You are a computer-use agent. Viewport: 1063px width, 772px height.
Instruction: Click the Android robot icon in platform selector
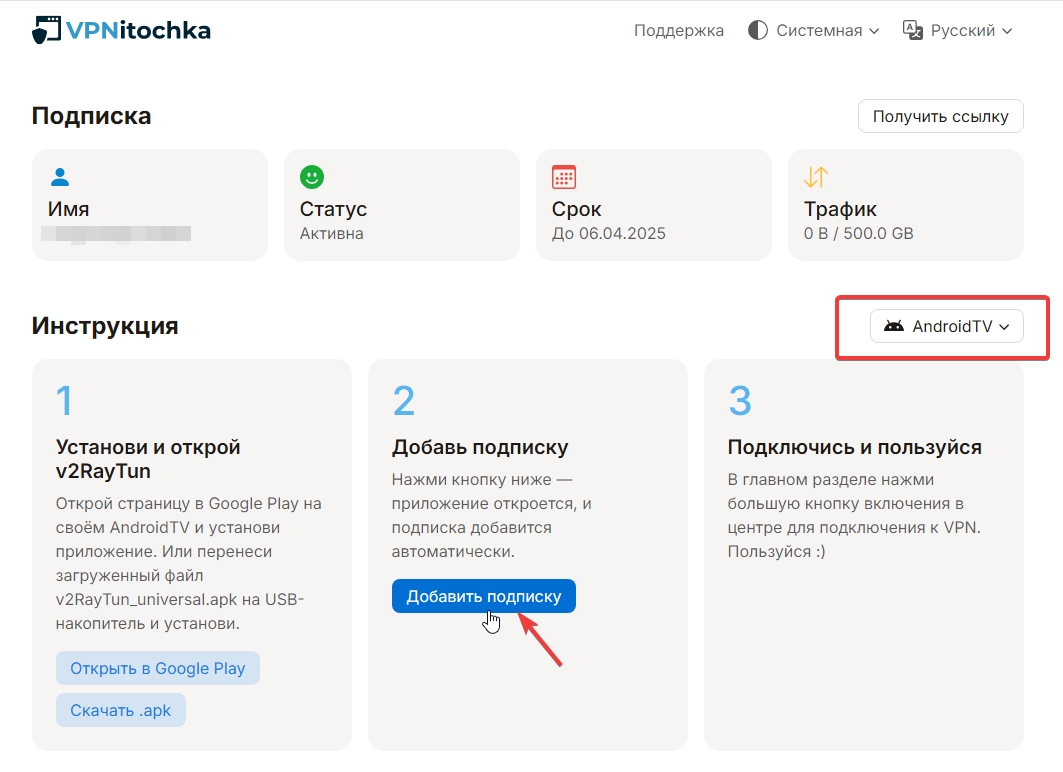pos(894,326)
